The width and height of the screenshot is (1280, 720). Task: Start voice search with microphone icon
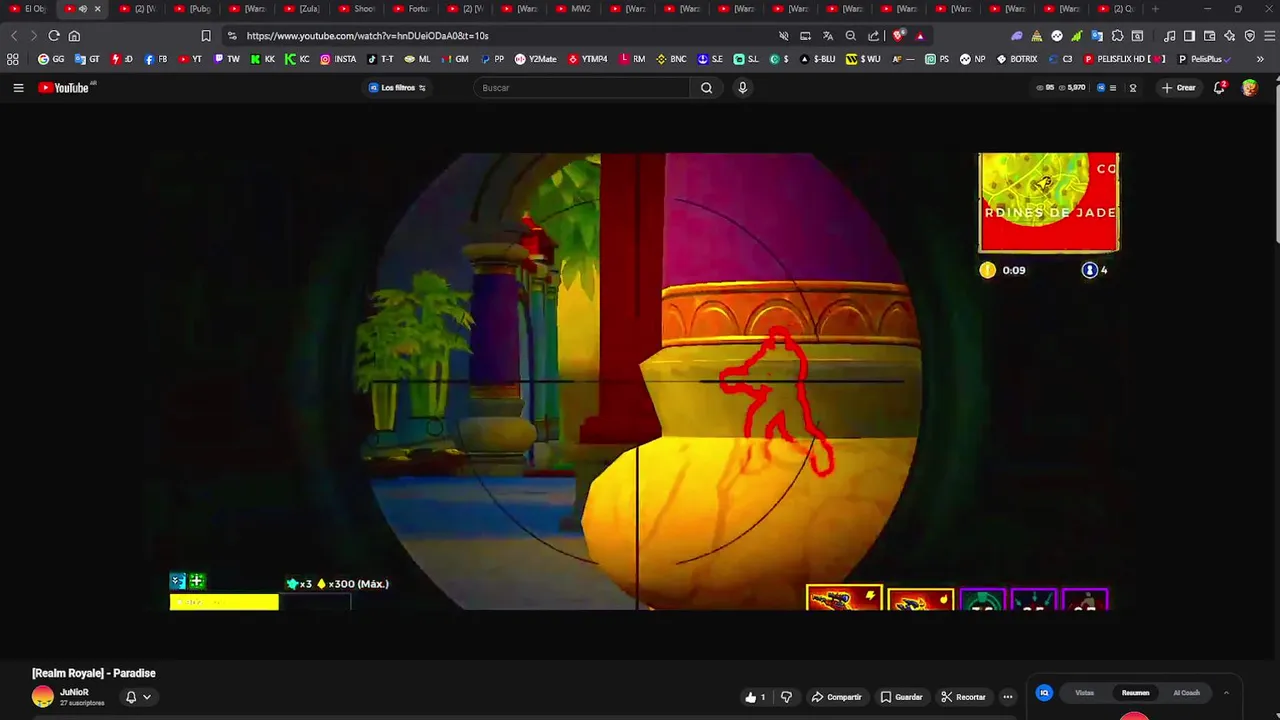coord(742,88)
